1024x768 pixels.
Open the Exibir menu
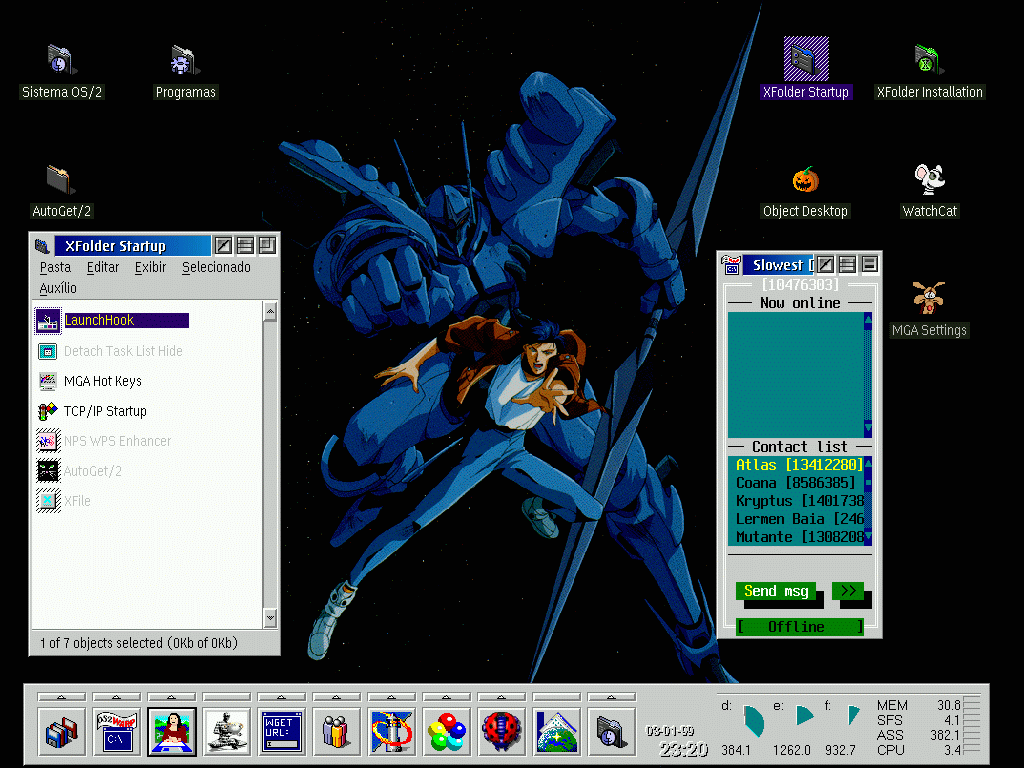point(150,267)
